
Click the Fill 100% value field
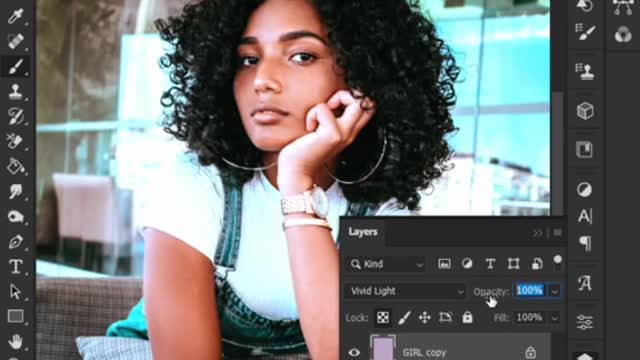coord(529,318)
